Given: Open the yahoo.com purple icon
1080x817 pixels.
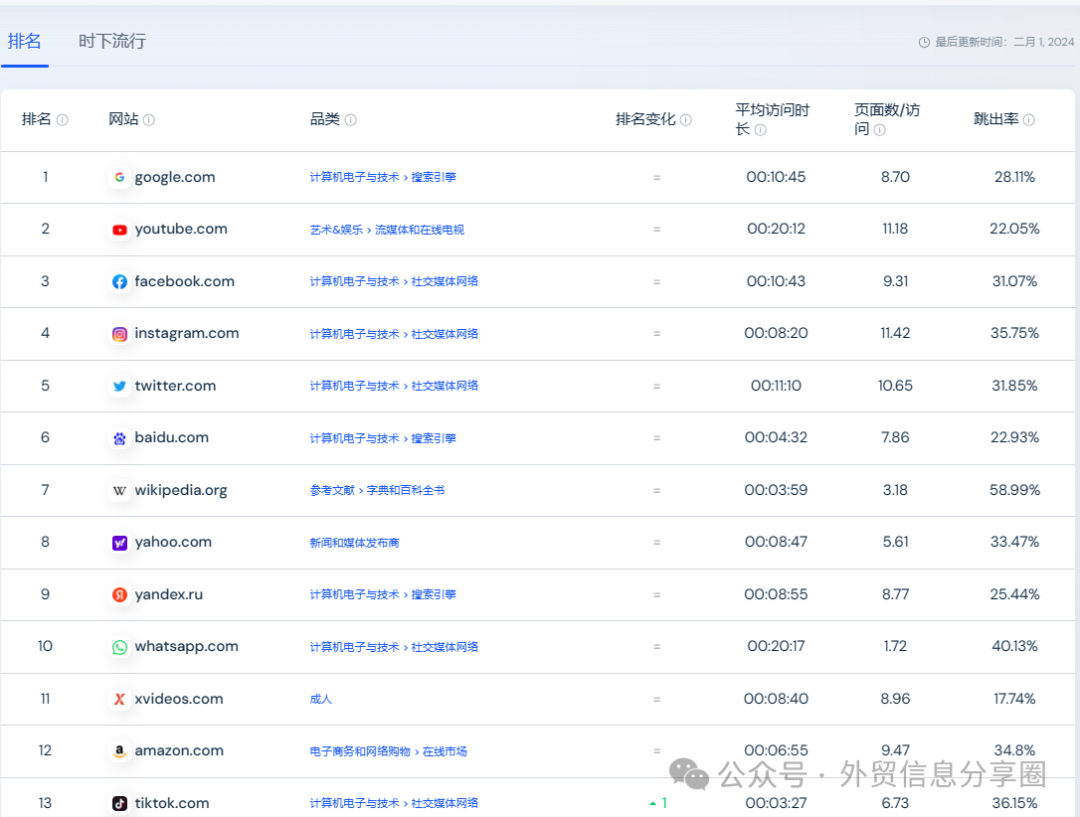Looking at the screenshot, I should pos(119,543).
